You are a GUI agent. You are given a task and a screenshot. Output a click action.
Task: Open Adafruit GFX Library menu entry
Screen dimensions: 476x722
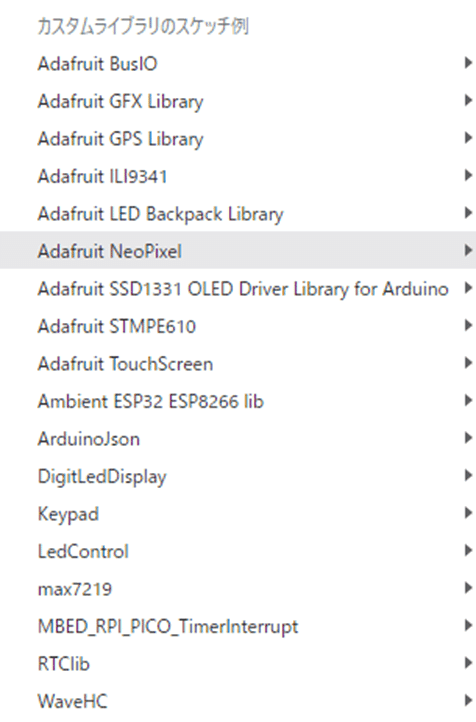[238, 101]
